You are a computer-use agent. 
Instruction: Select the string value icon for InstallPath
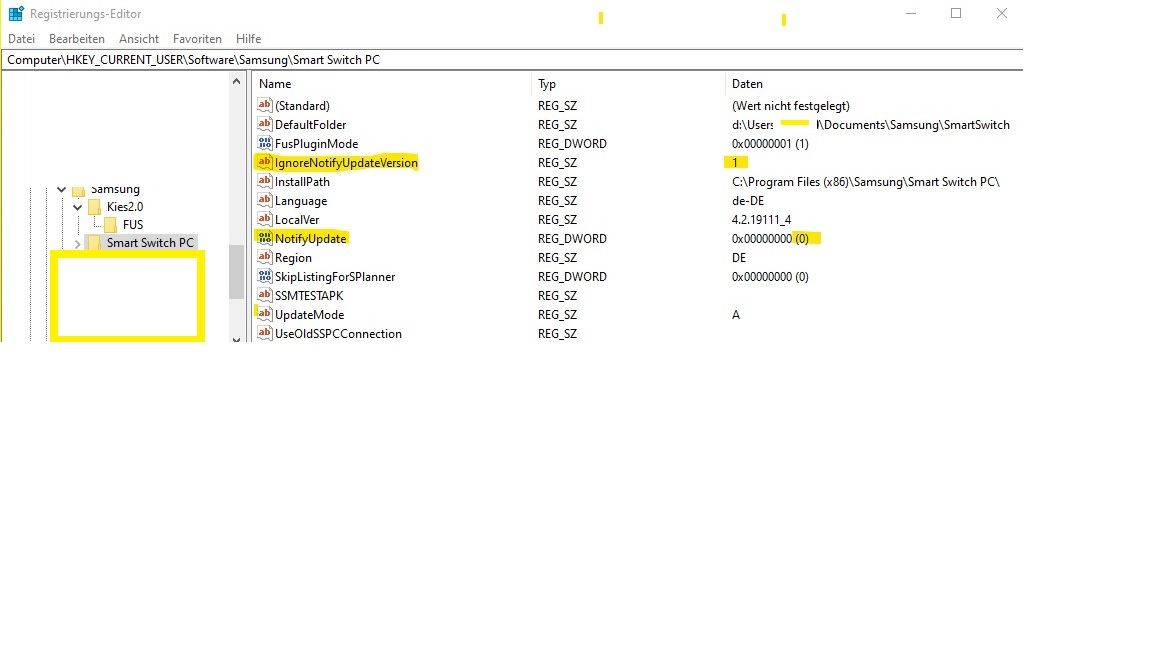(264, 181)
